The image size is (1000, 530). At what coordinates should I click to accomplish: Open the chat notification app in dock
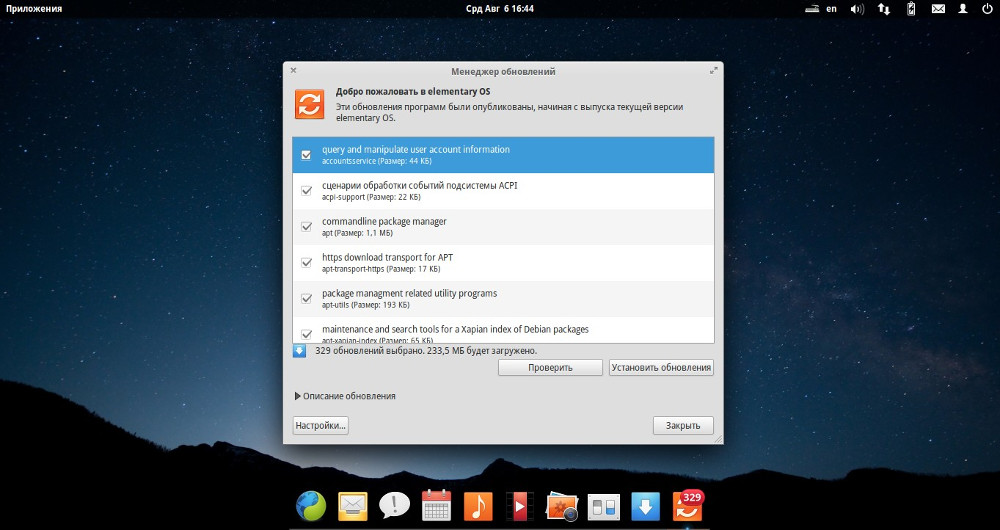coord(394,506)
